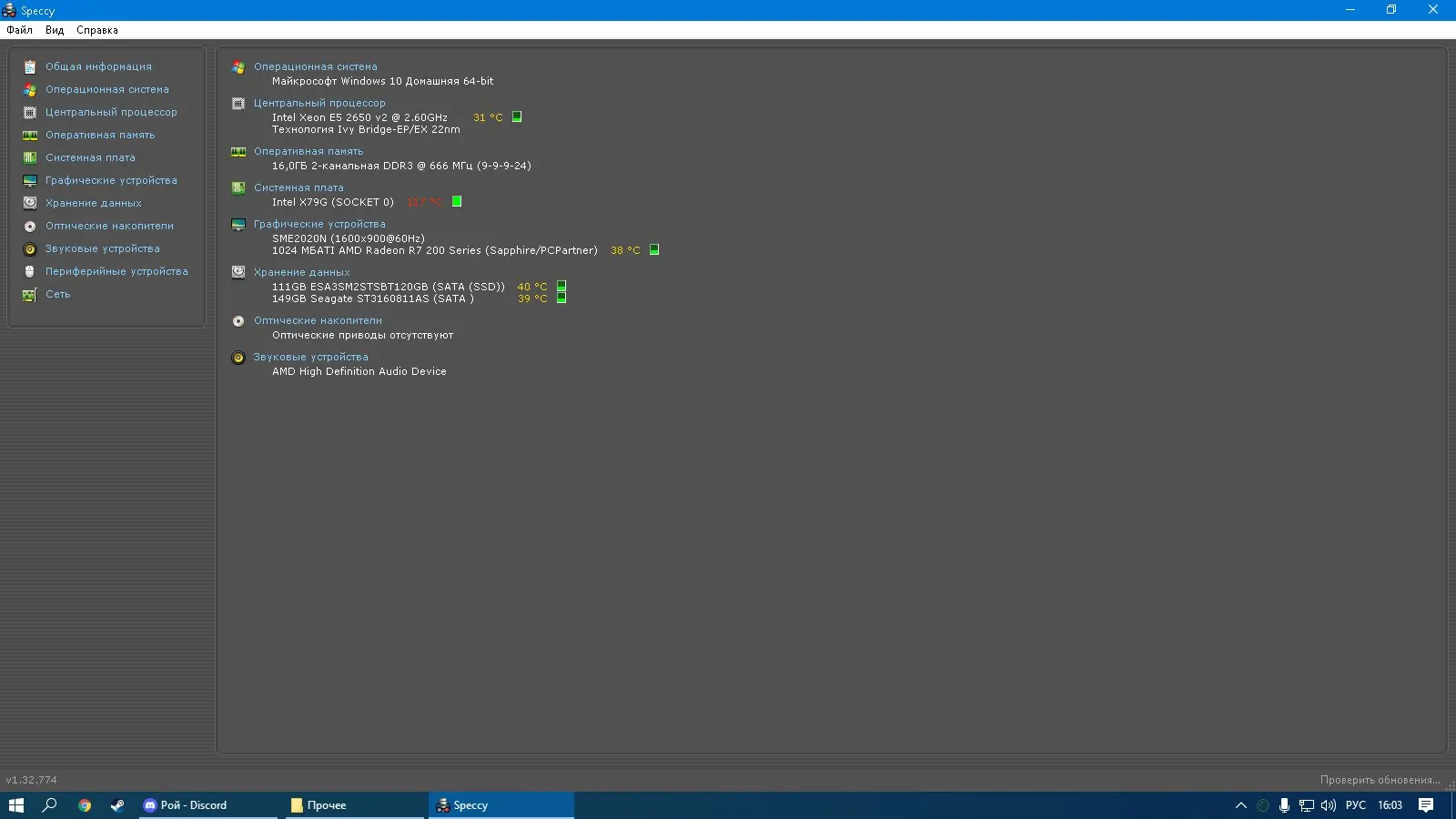Viewport: 1456px width, 819px height.
Task: Click the motherboard icon in the summary panel
Action: [238, 187]
